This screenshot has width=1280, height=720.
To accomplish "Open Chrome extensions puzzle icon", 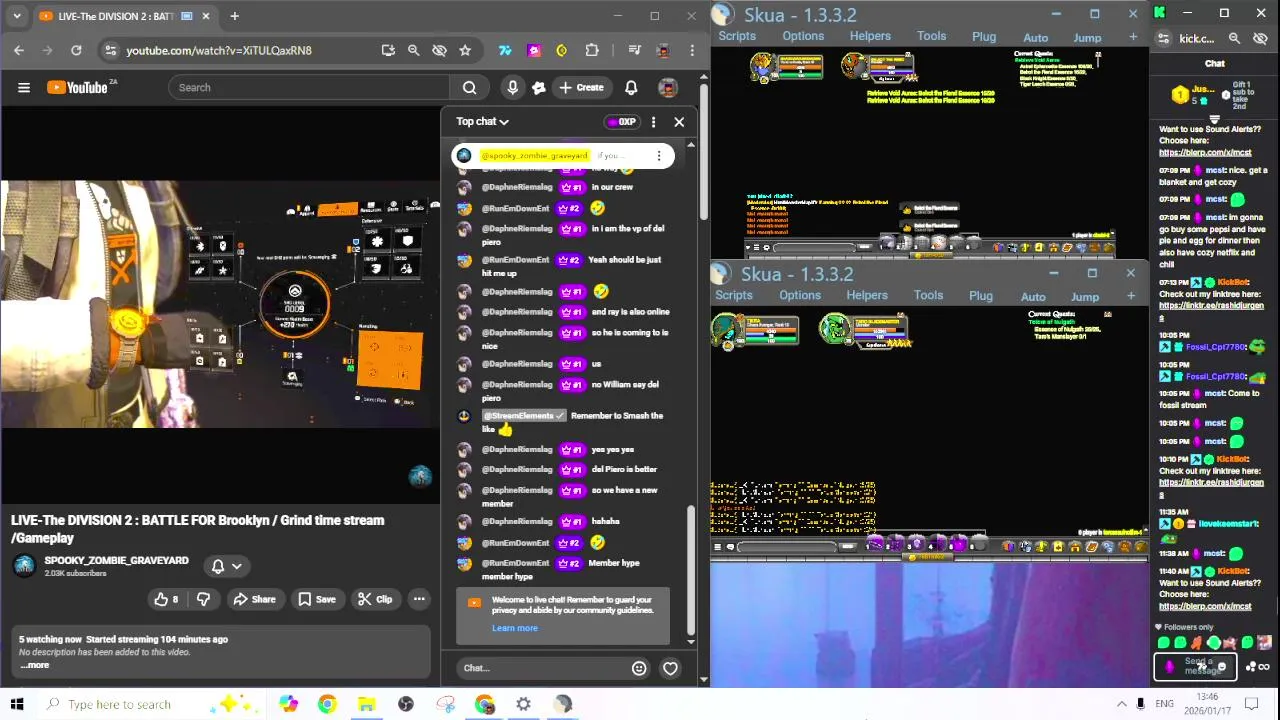I will click(592, 50).
